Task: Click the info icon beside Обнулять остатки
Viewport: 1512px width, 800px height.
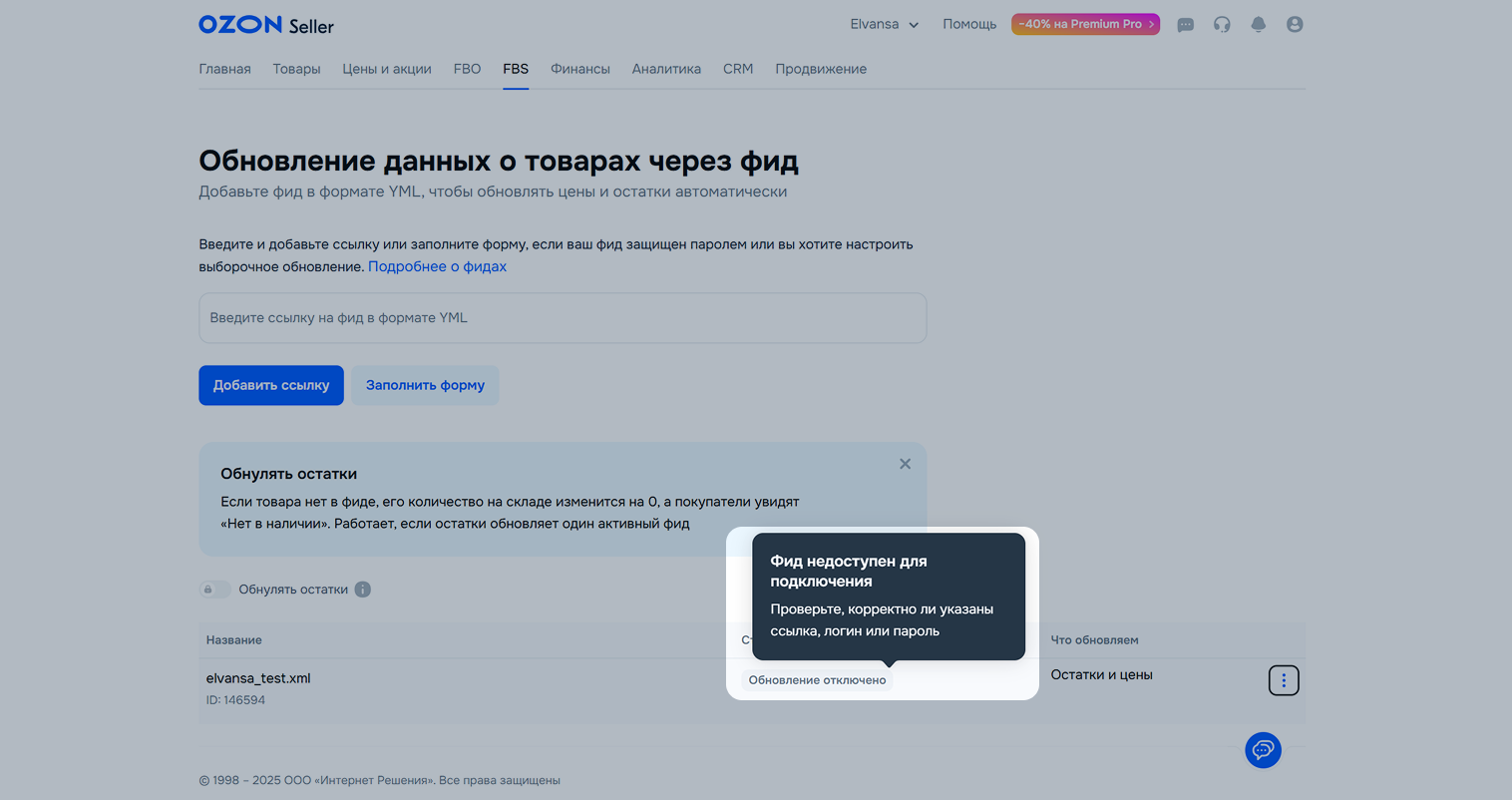Action: (x=363, y=590)
